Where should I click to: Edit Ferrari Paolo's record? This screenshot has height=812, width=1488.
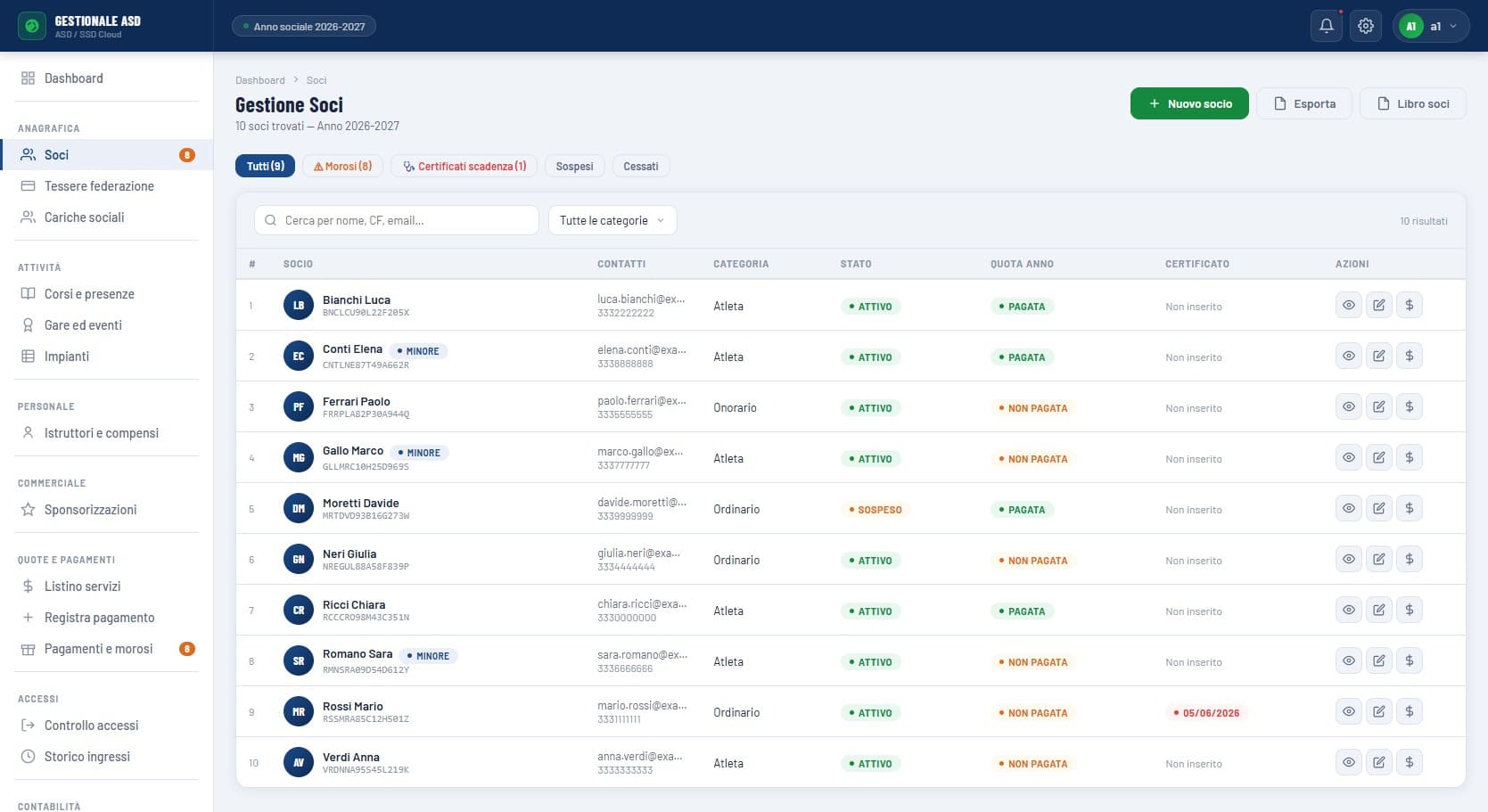[x=1379, y=406]
